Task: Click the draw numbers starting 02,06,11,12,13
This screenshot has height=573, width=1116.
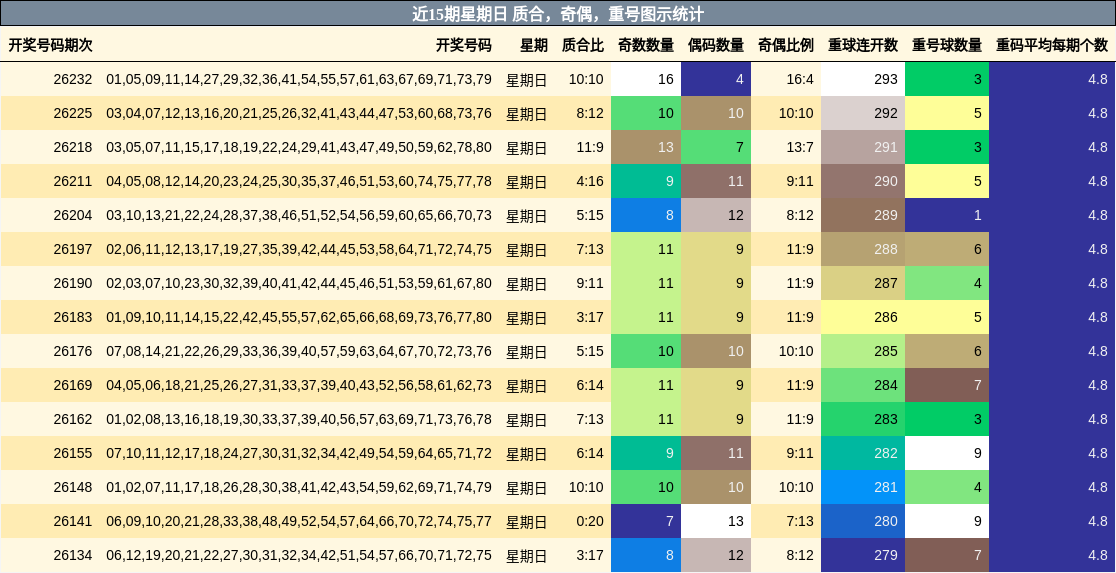Action: point(299,249)
